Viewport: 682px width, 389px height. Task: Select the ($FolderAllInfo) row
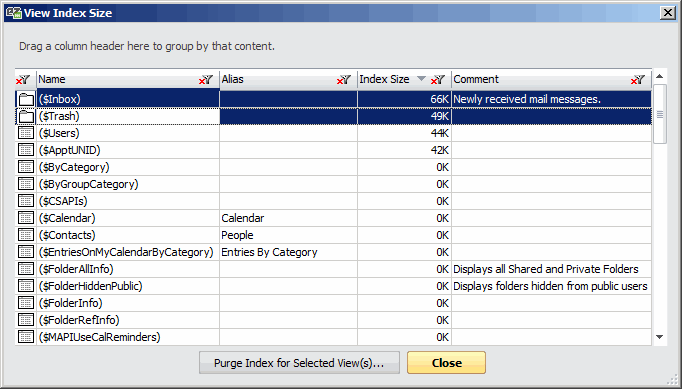[334, 269]
